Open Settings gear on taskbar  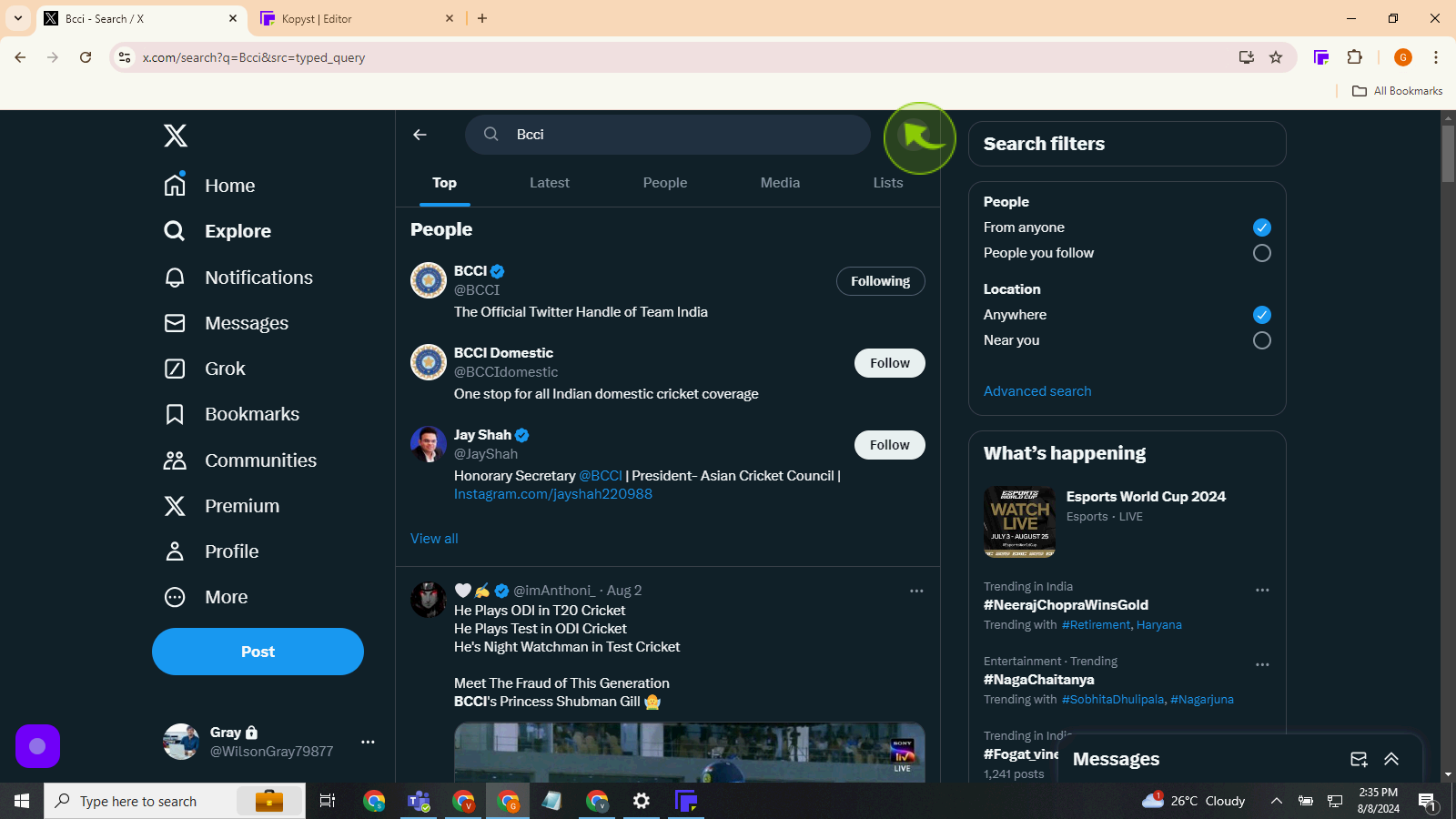642,801
